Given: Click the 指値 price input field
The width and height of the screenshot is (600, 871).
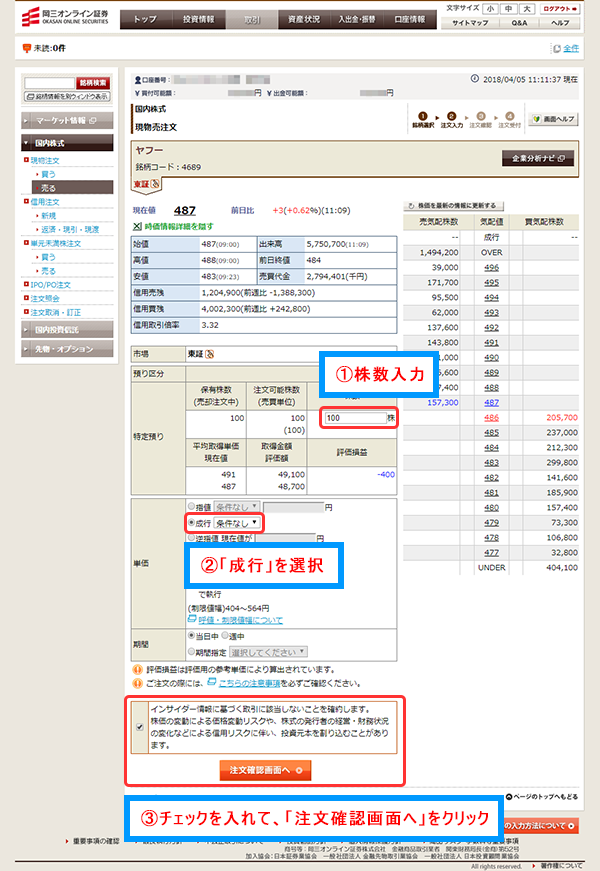Looking at the screenshot, I should [293, 507].
